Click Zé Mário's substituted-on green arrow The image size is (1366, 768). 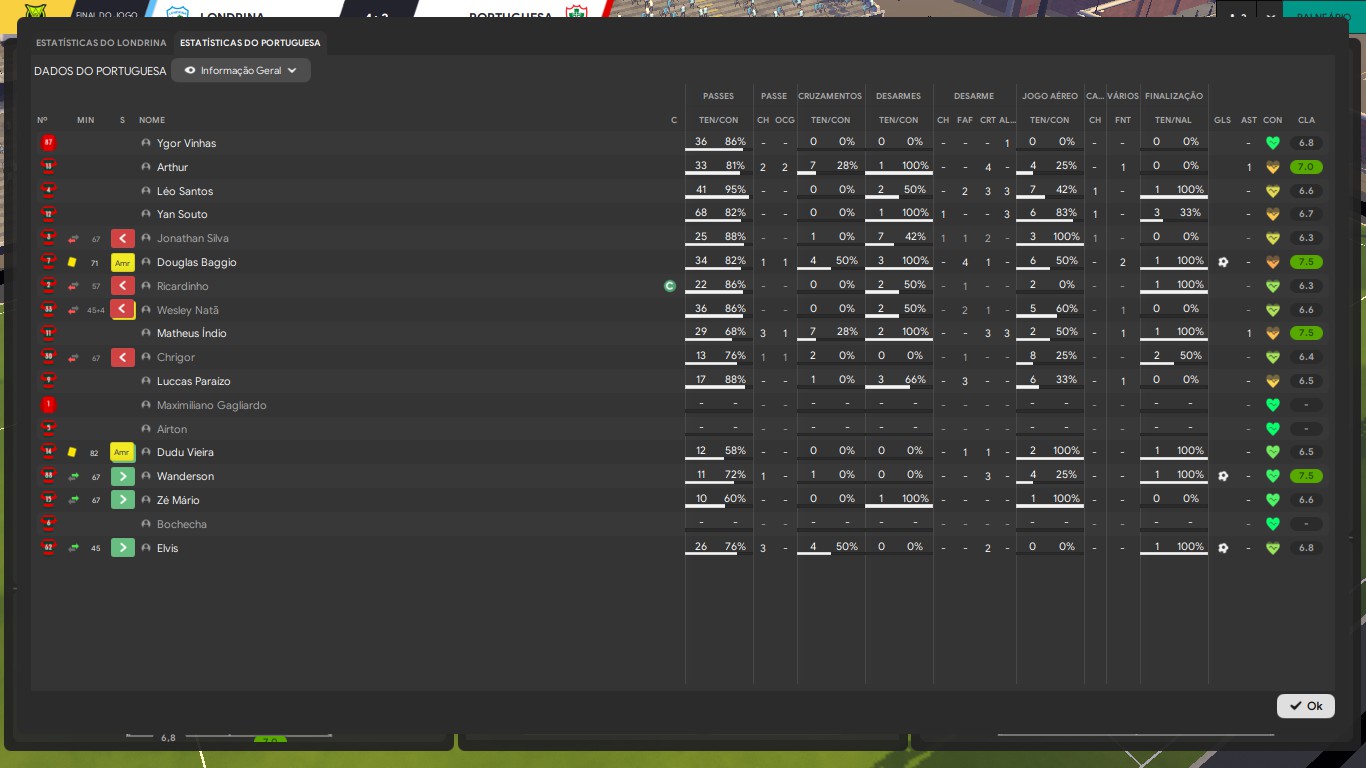(x=123, y=500)
